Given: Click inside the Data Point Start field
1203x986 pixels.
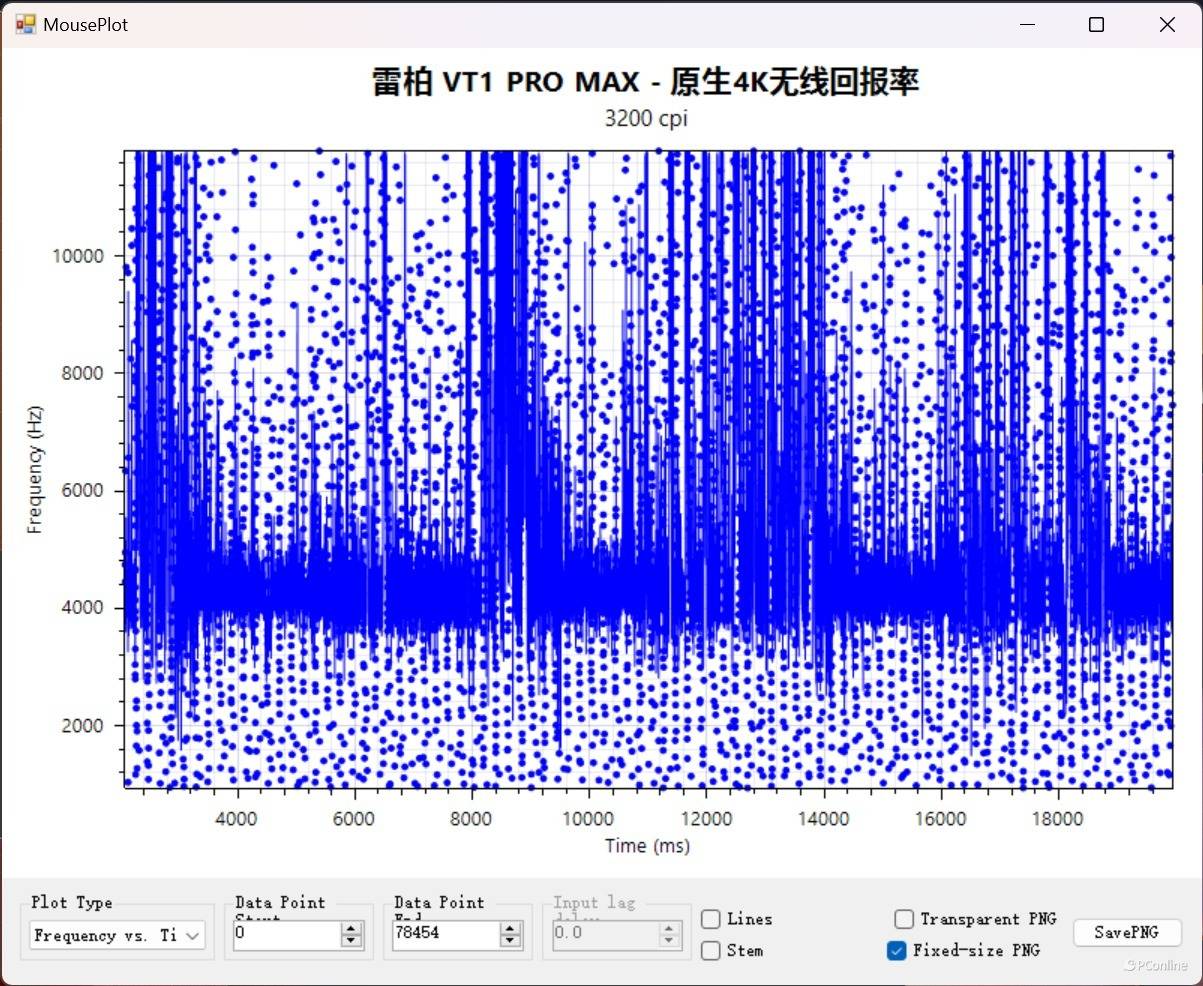Looking at the screenshot, I should point(290,935).
